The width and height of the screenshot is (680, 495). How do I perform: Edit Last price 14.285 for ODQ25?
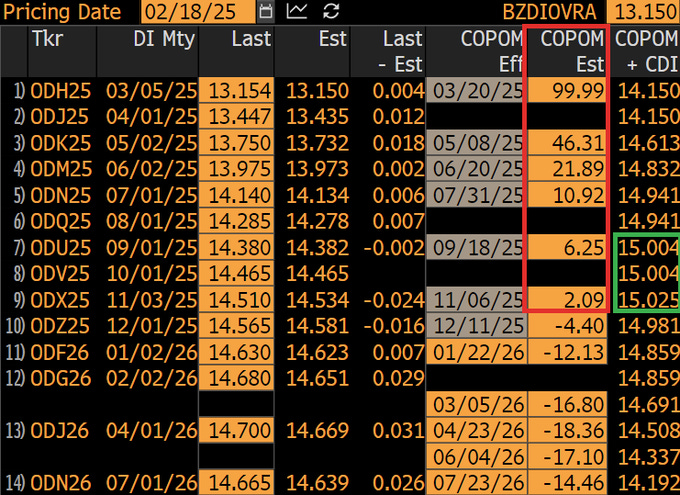[x=236, y=221]
